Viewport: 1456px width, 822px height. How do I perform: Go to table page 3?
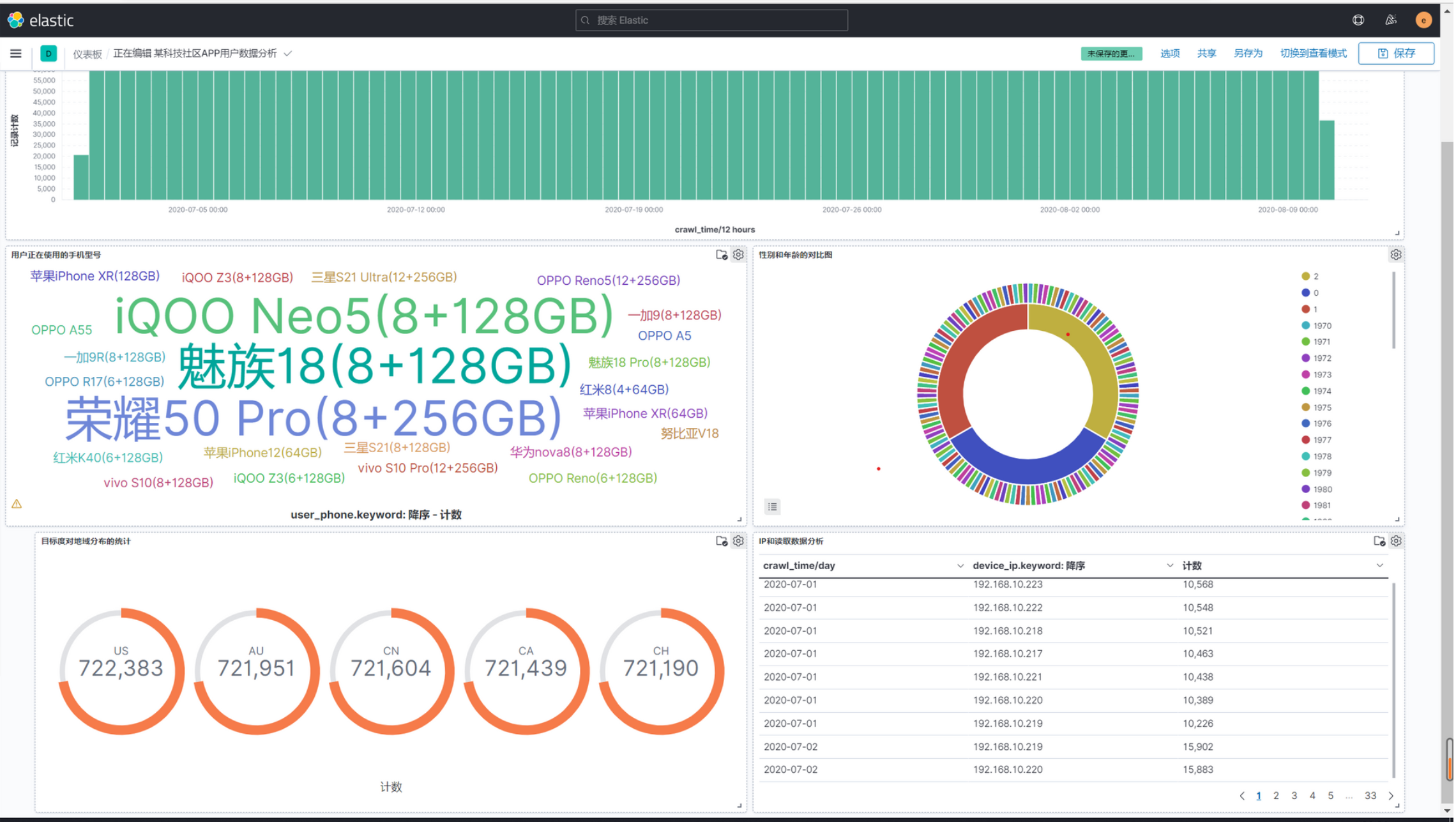pos(1296,796)
